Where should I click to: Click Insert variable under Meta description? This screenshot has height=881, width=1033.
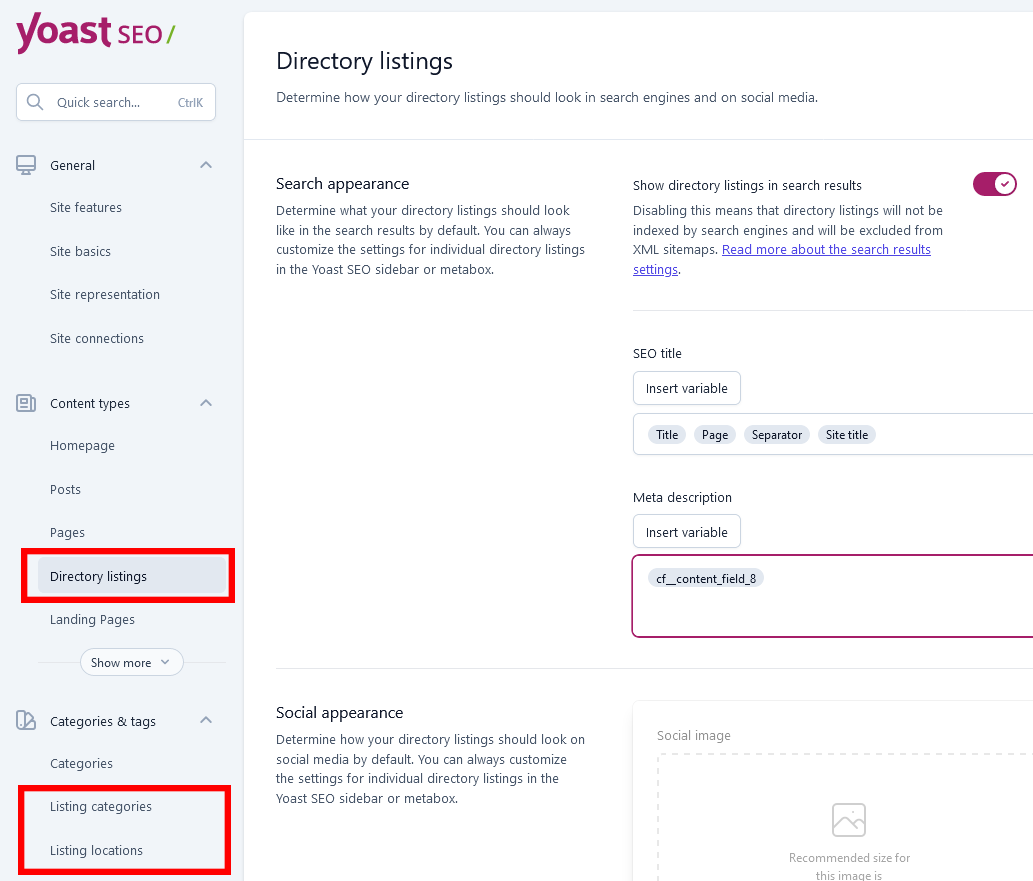686,532
